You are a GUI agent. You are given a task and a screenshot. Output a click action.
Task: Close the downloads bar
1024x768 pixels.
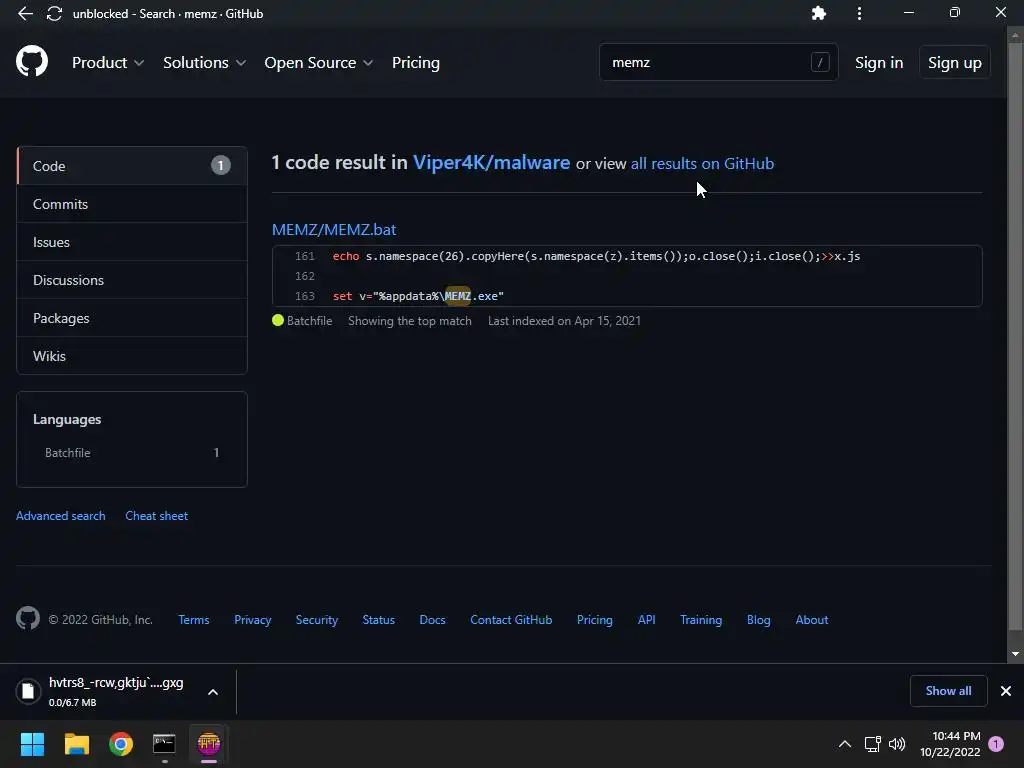coord(1006,691)
